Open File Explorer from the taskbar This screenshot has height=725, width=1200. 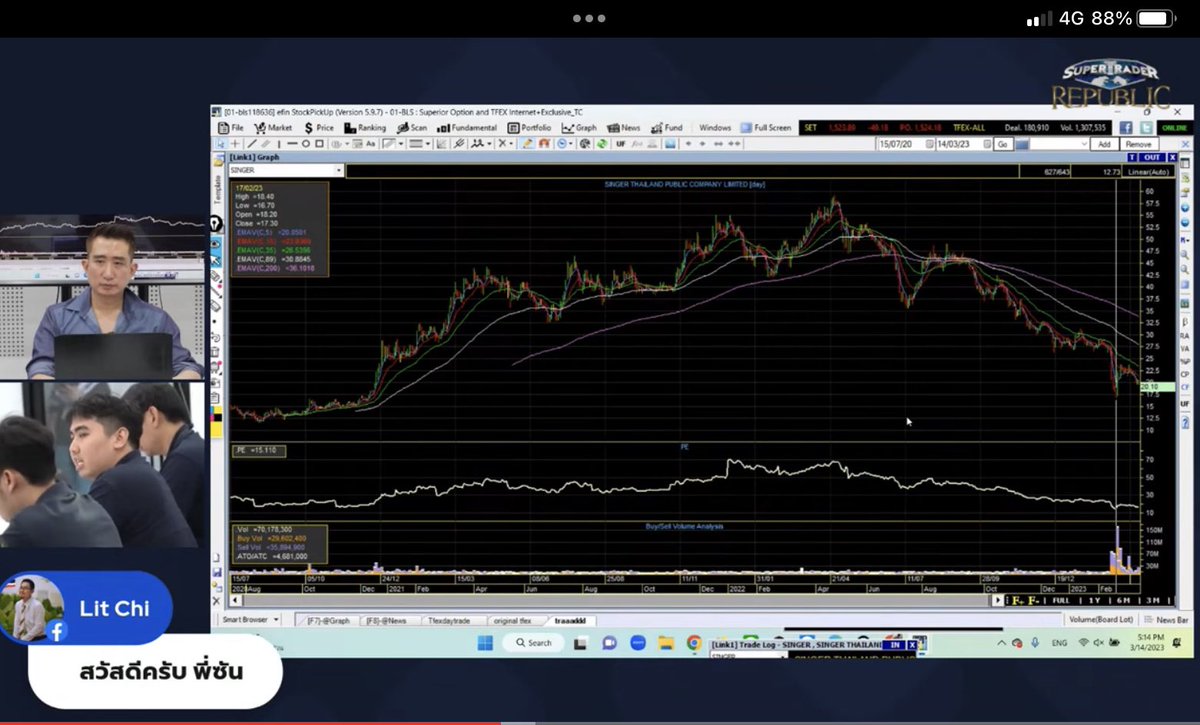(666, 644)
